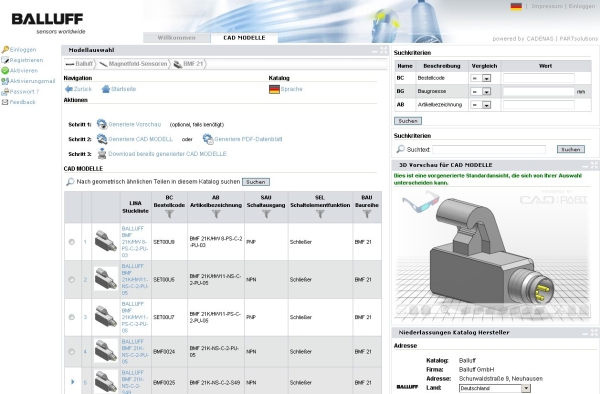Click the Generiere Vorschau icon
This screenshot has width=600, height=394.
[102, 124]
